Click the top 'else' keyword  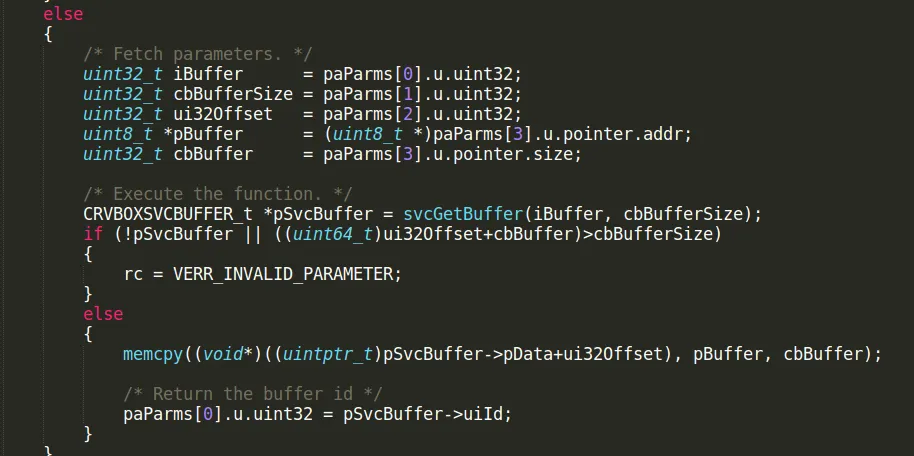[x=63, y=14]
